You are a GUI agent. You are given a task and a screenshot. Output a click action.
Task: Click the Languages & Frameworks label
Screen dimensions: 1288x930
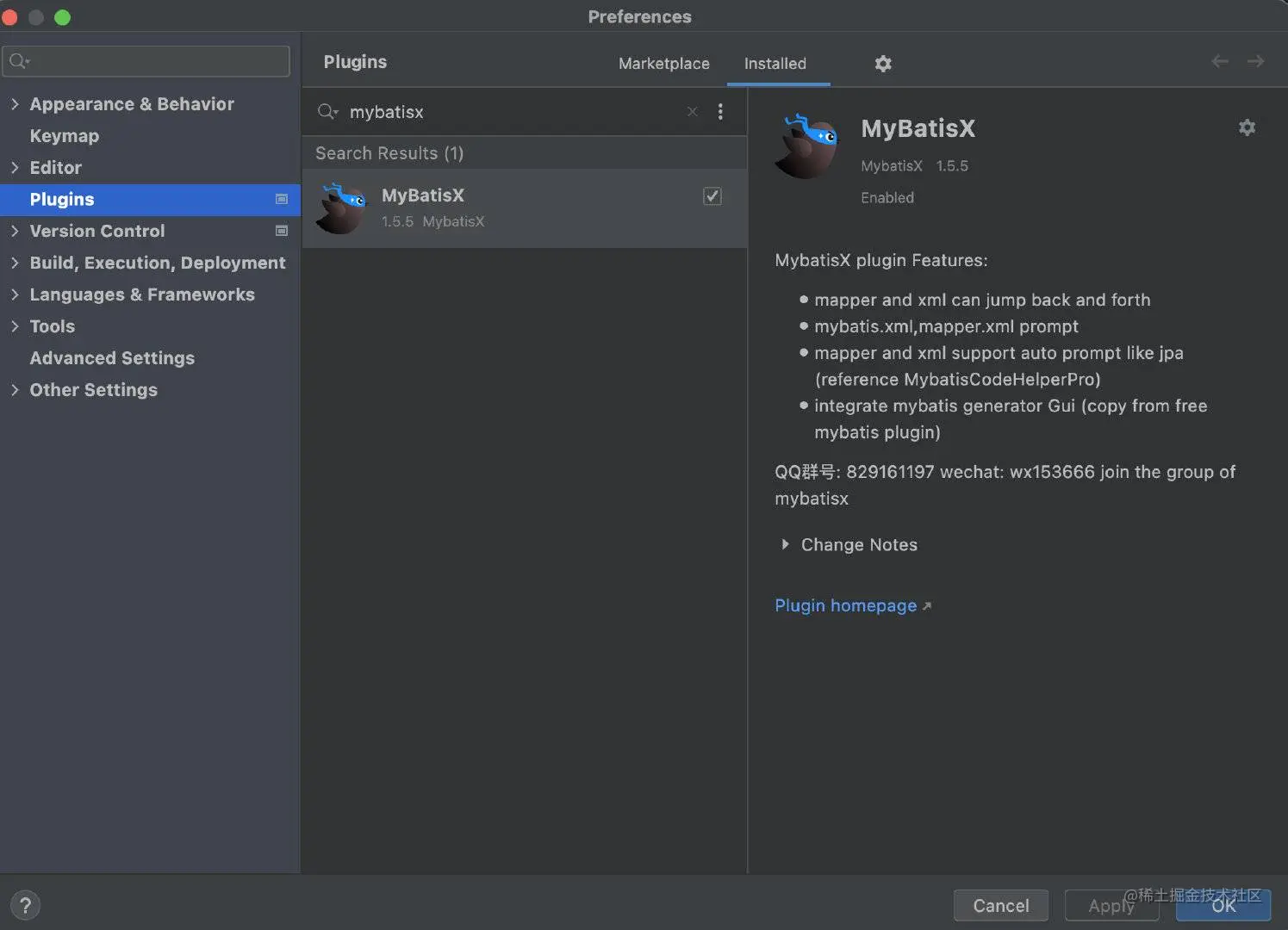(x=142, y=294)
